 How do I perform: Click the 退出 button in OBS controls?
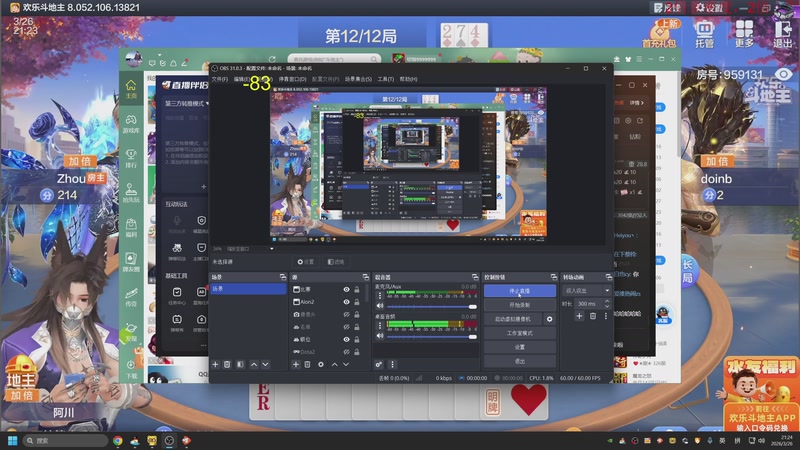coord(519,361)
